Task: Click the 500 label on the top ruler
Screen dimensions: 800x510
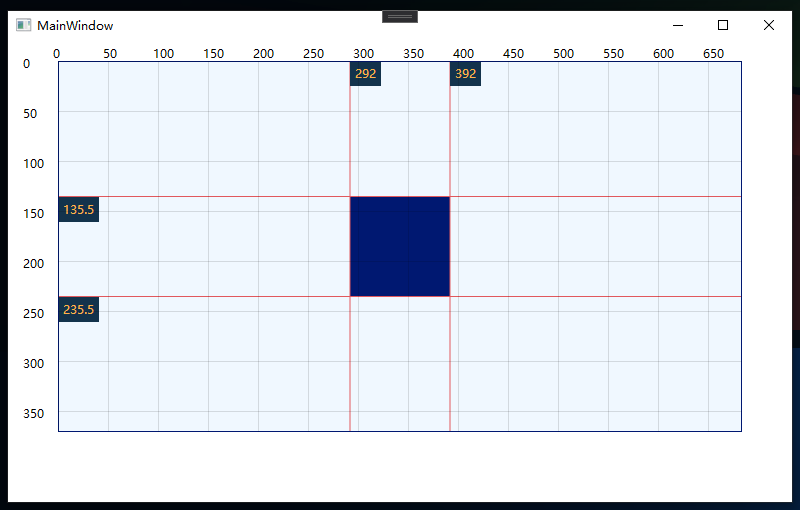Action: click(563, 54)
